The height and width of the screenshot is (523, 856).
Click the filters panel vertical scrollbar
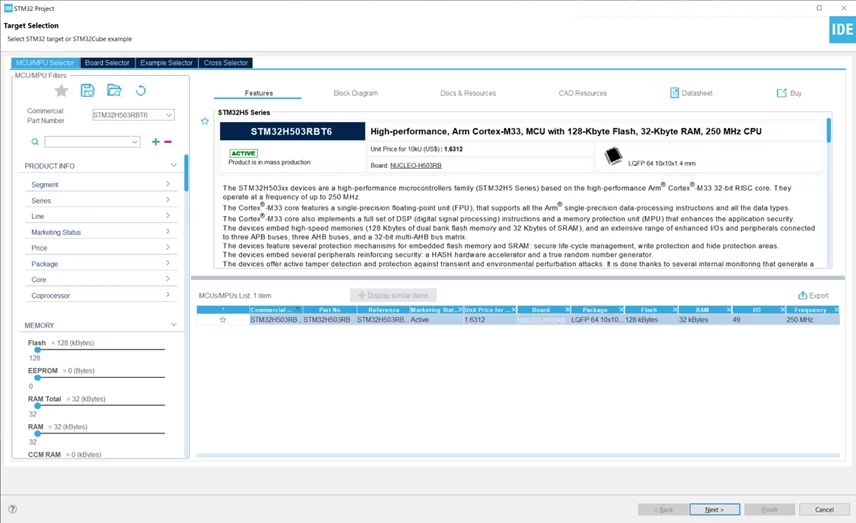coord(186,173)
